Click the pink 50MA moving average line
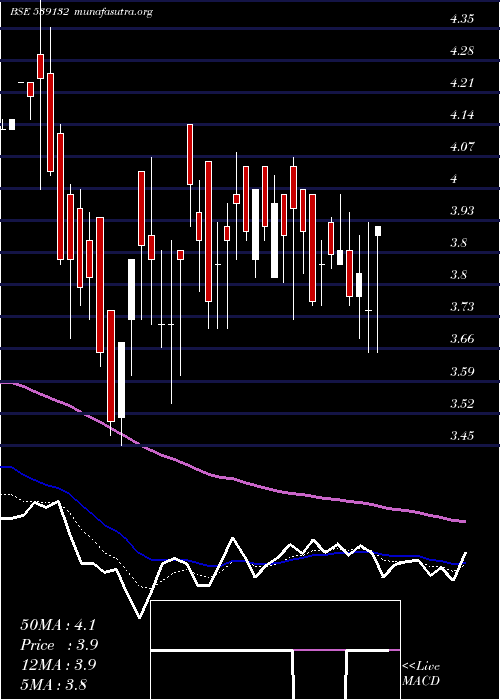Viewport: 500px width, 700px height. coord(232,479)
